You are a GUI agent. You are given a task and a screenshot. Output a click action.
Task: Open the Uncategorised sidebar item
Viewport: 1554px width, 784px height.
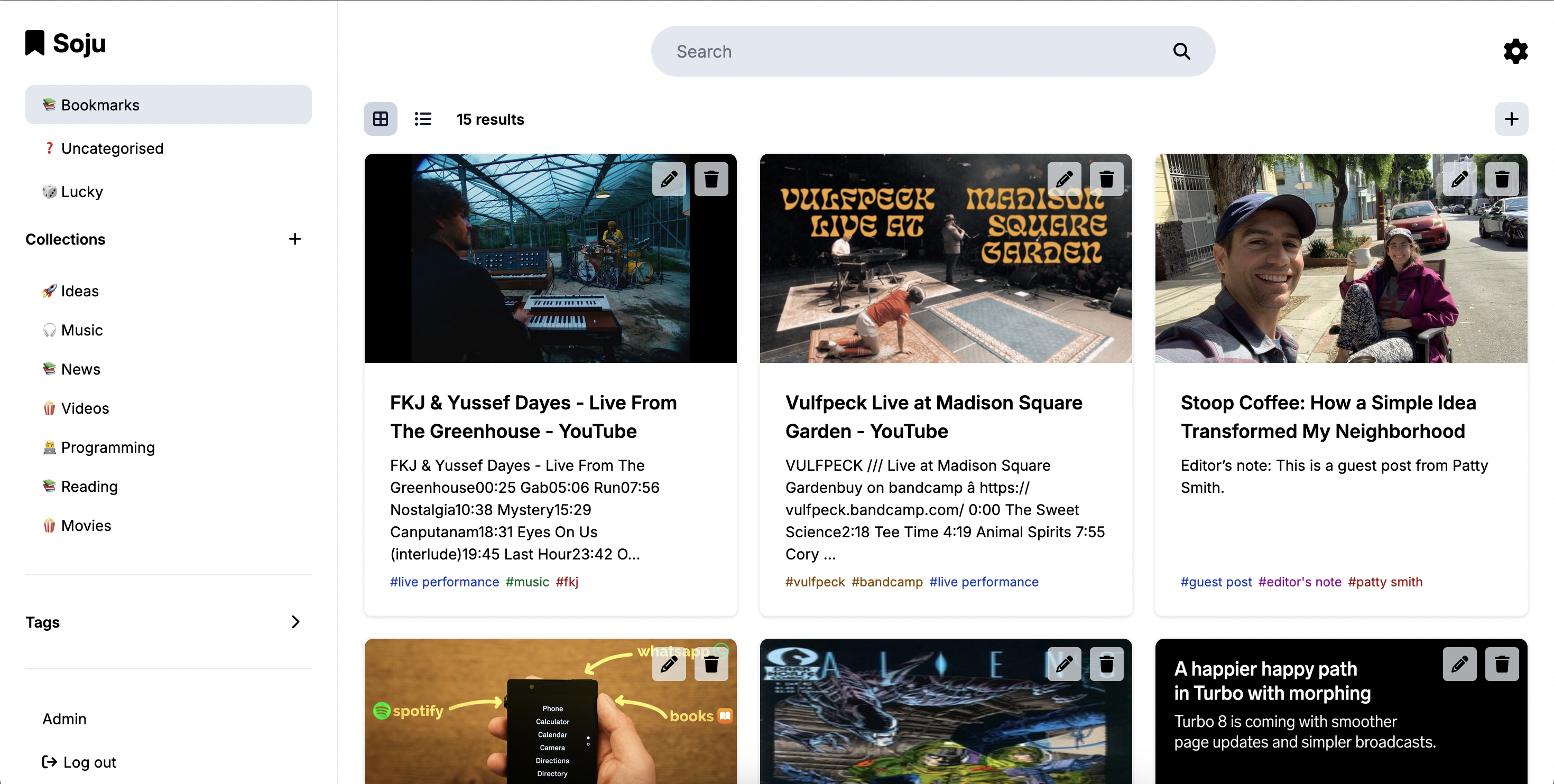[168, 148]
